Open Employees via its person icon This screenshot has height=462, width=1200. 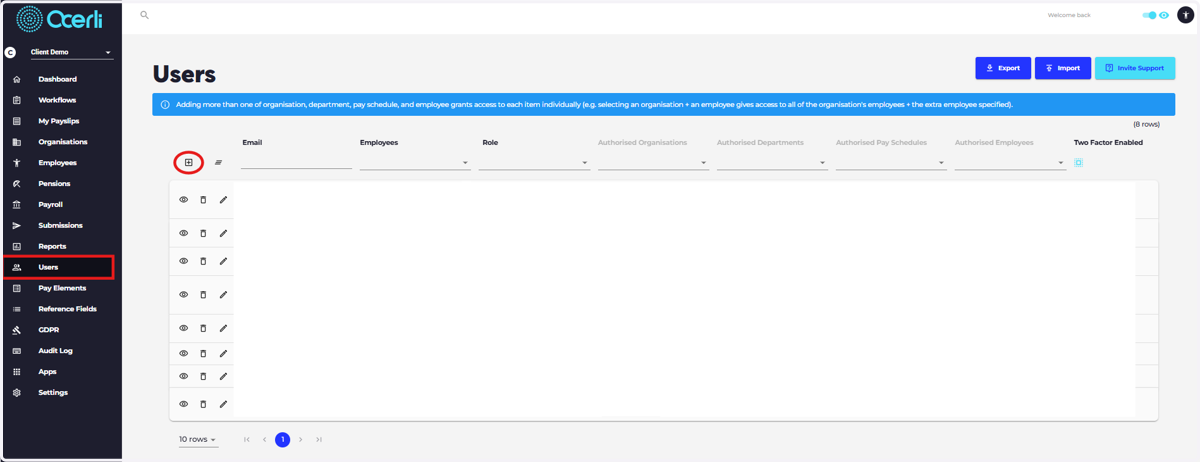tap(17, 163)
